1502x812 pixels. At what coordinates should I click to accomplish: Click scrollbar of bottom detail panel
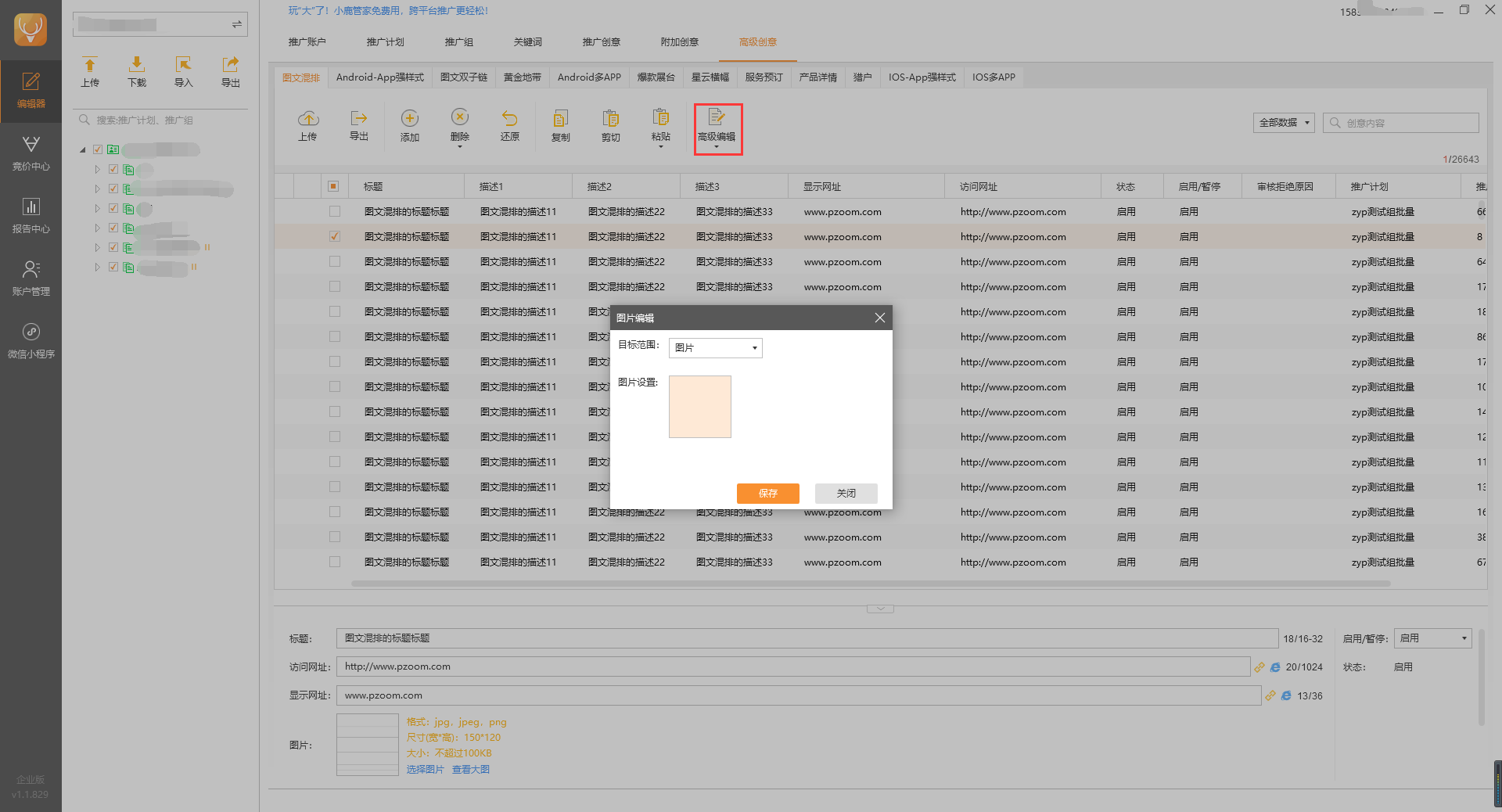[x=1481, y=677]
